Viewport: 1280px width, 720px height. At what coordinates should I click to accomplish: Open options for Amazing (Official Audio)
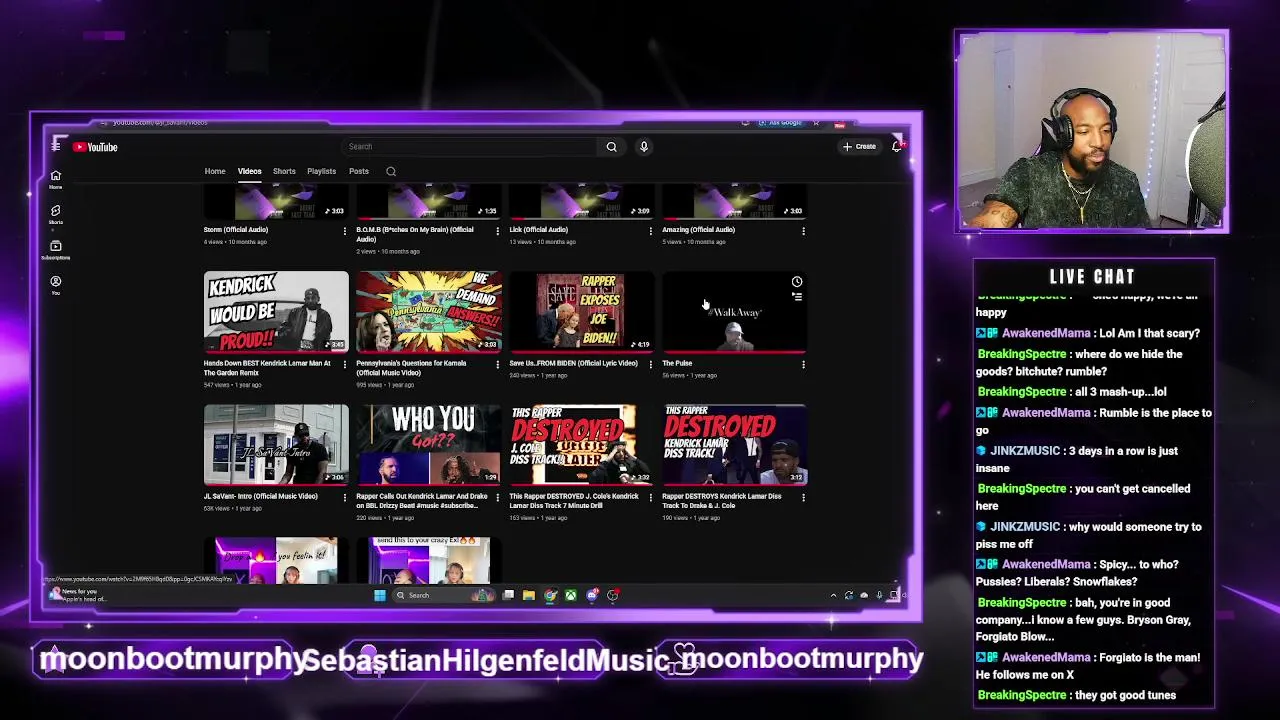coord(803,231)
